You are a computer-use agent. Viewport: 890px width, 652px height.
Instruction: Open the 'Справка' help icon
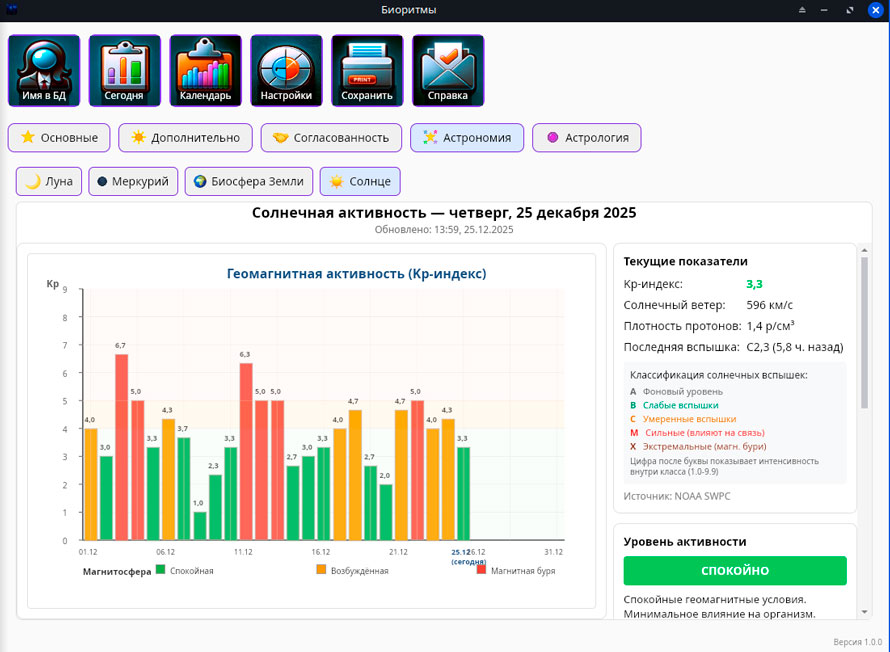[448, 71]
